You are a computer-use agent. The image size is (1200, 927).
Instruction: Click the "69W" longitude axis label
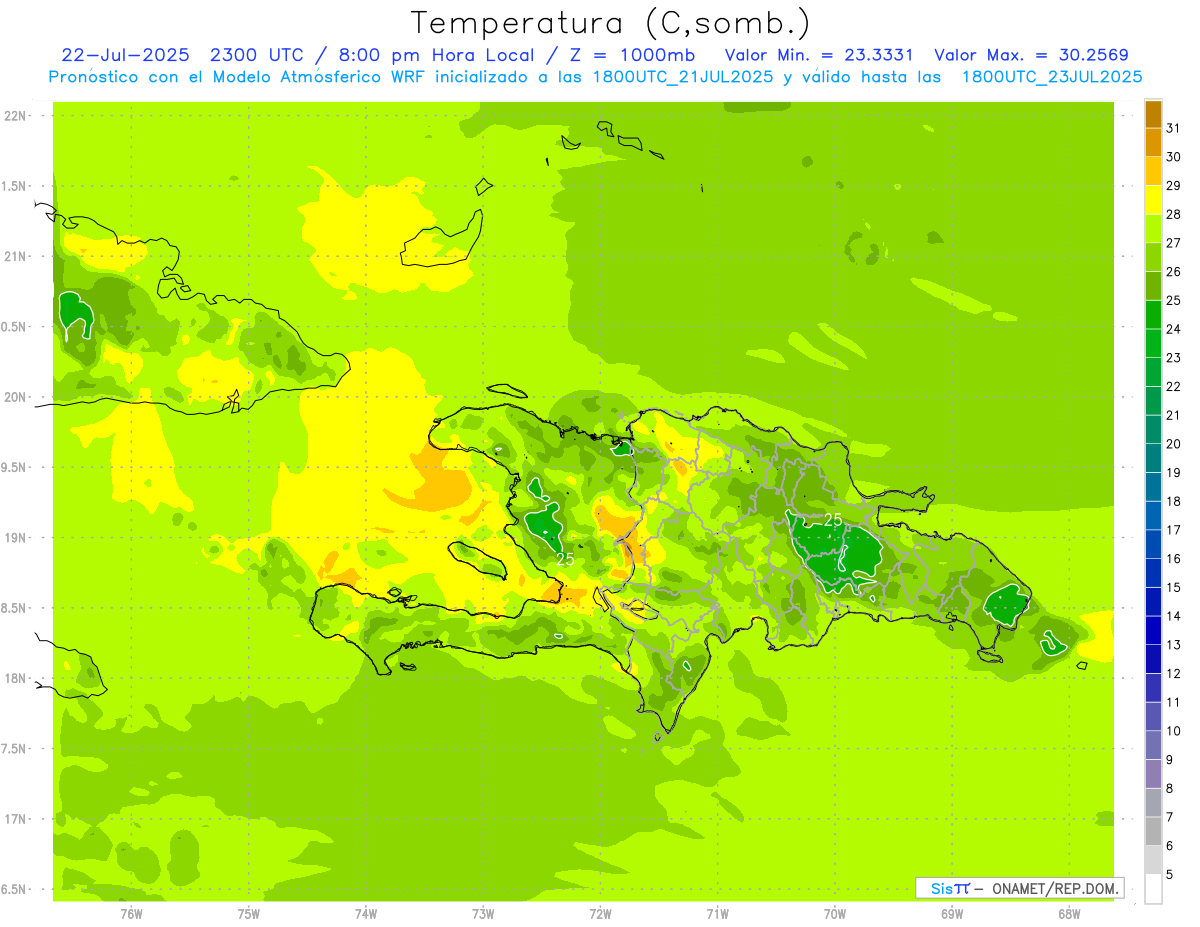point(952,913)
